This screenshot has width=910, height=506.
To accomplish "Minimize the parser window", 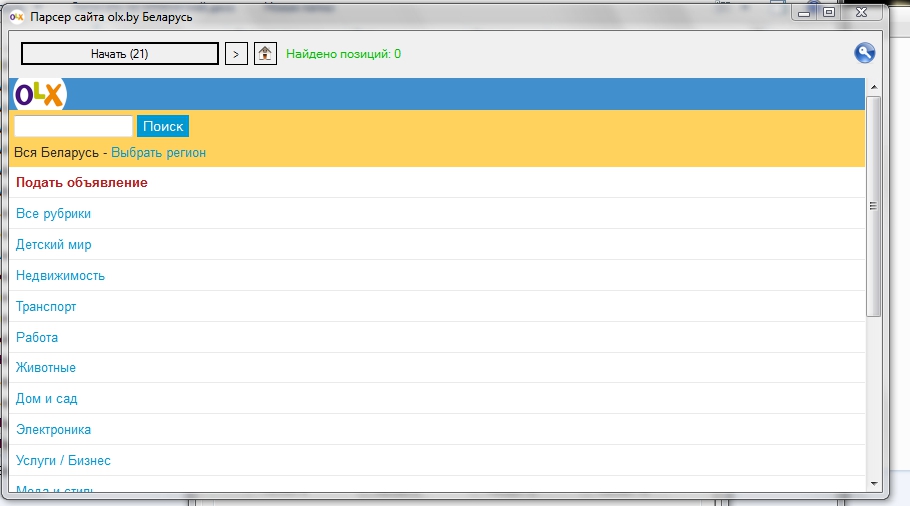I will (804, 12).
